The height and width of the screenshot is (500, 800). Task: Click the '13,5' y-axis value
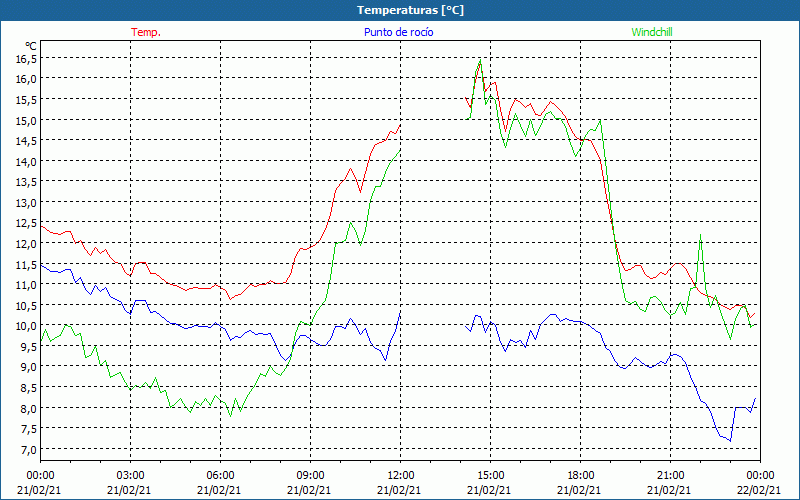click(x=26, y=182)
